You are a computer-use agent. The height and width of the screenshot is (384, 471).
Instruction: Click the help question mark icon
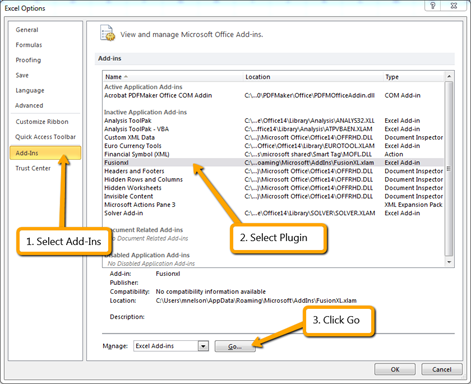pos(433,6)
